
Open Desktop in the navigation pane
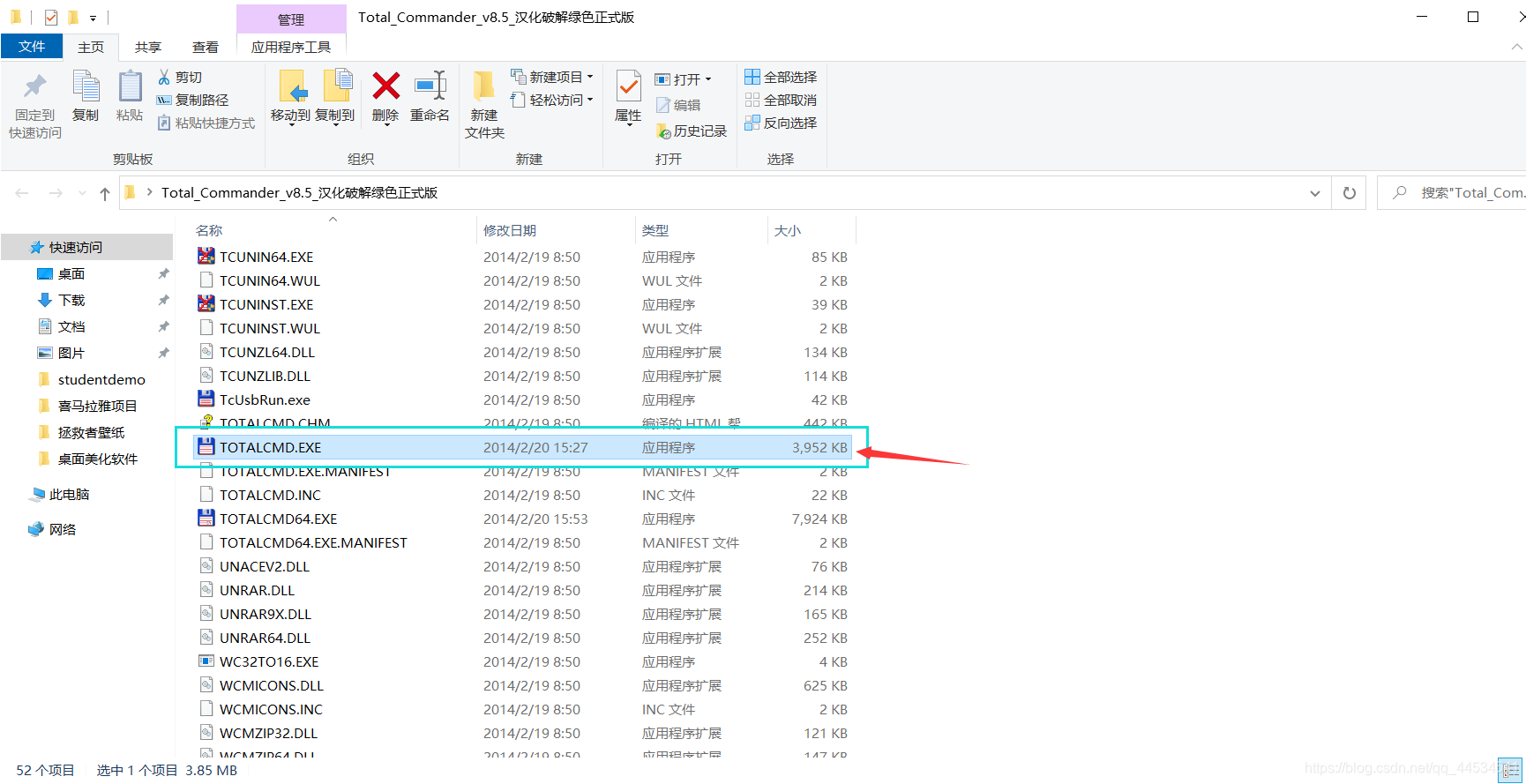(x=71, y=274)
